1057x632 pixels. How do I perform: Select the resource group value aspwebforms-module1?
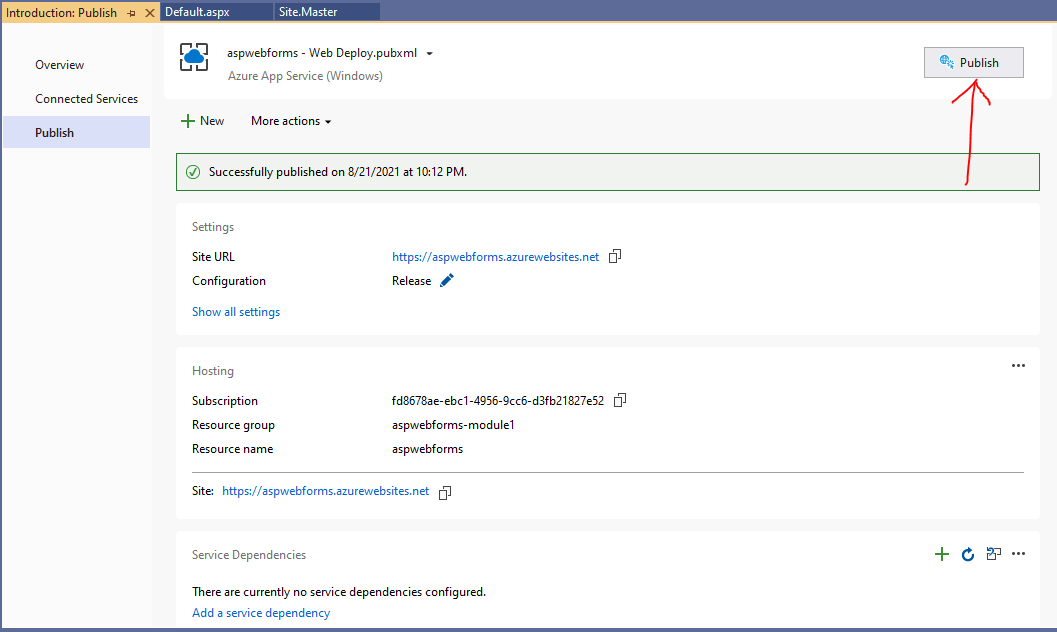point(453,425)
